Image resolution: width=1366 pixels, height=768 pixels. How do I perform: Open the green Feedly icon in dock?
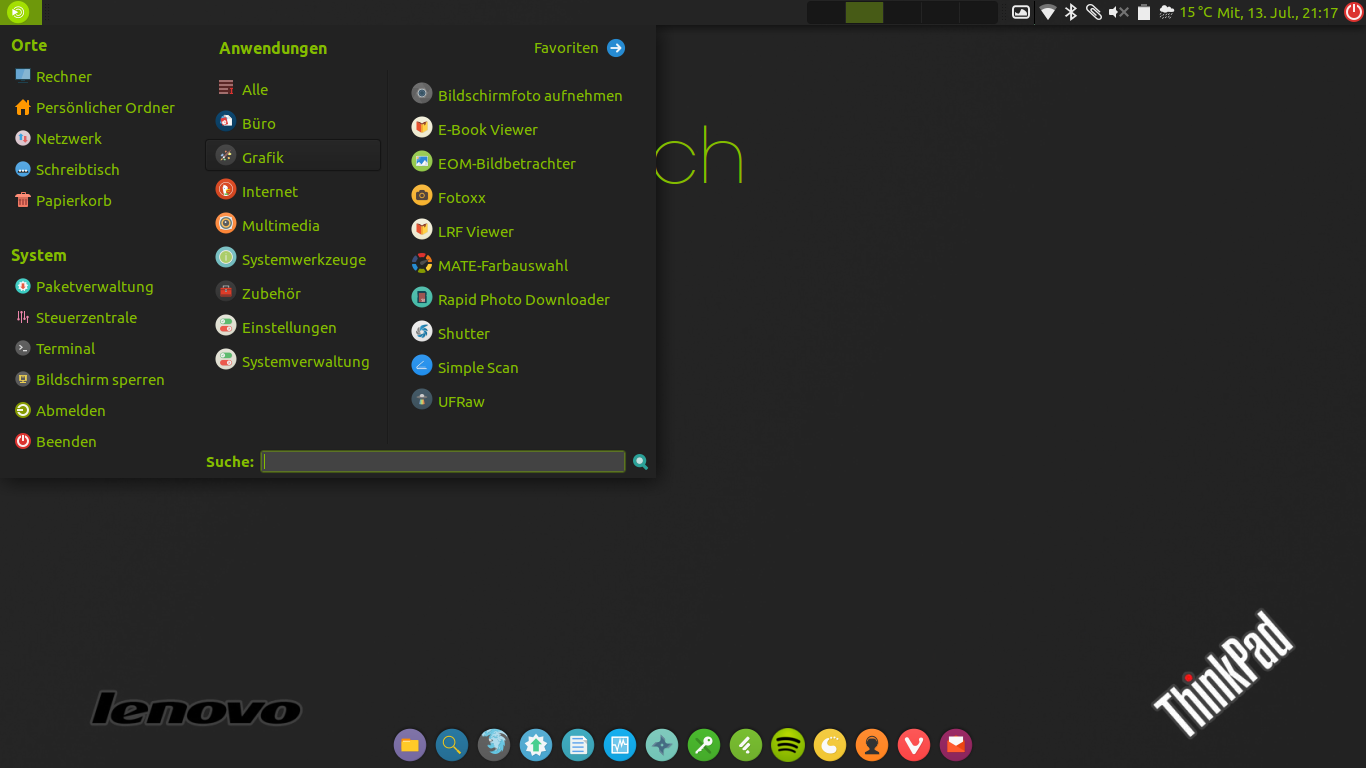click(x=746, y=745)
